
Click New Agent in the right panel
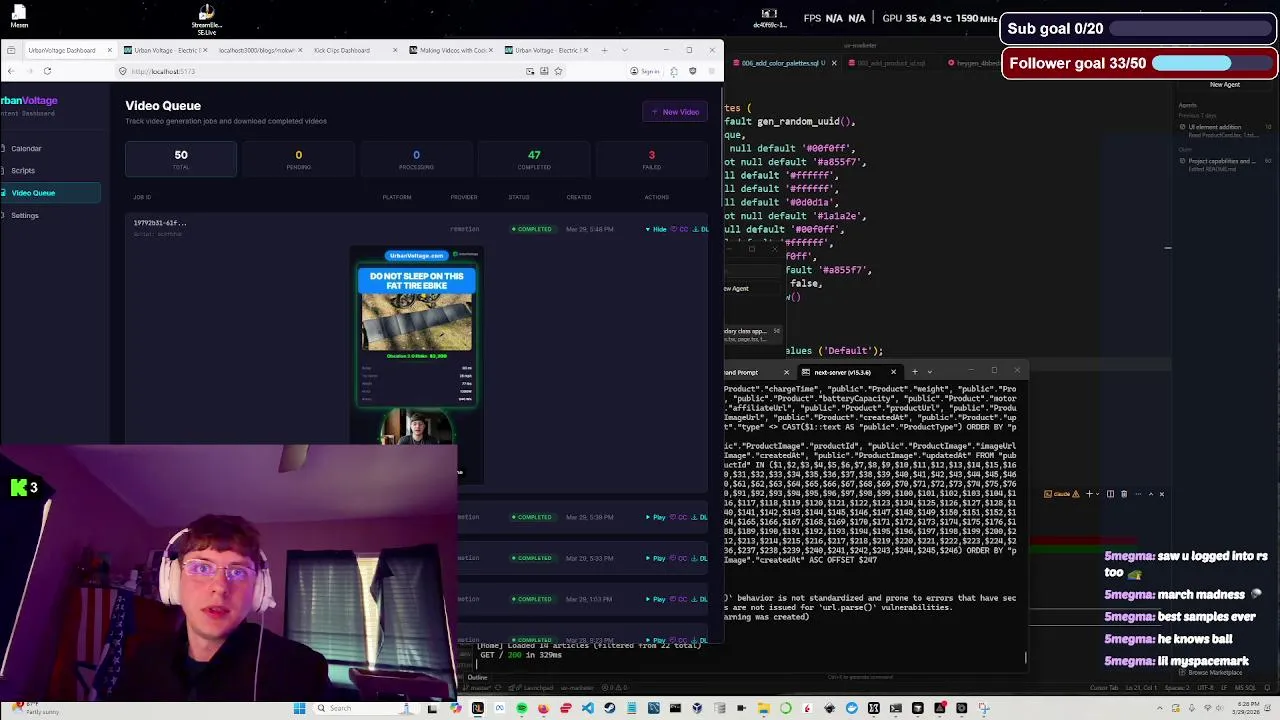(x=1224, y=85)
